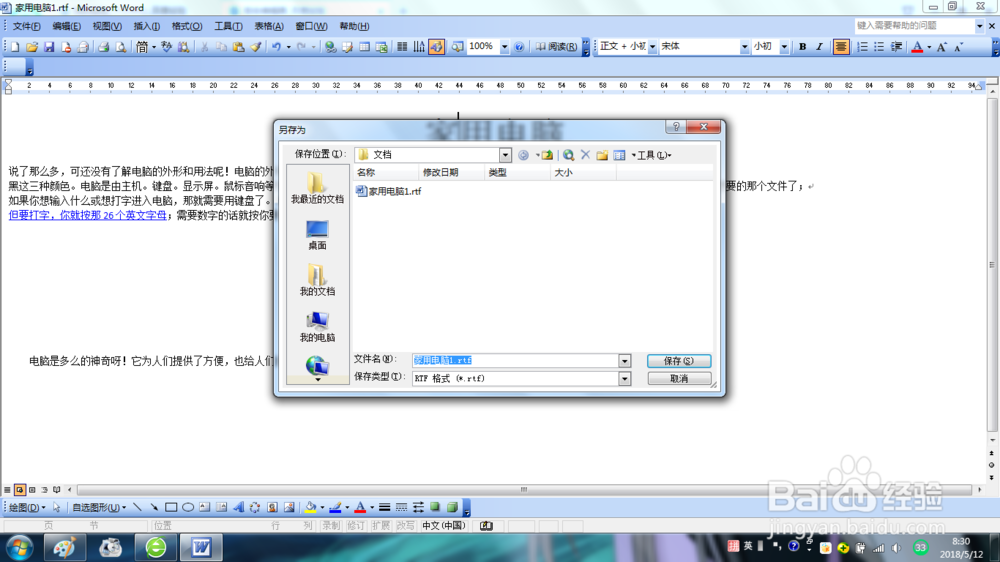The width and height of the screenshot is (1000, 562).
Task: Go to 我的电脑 in places bar
Action: [317, 327]
